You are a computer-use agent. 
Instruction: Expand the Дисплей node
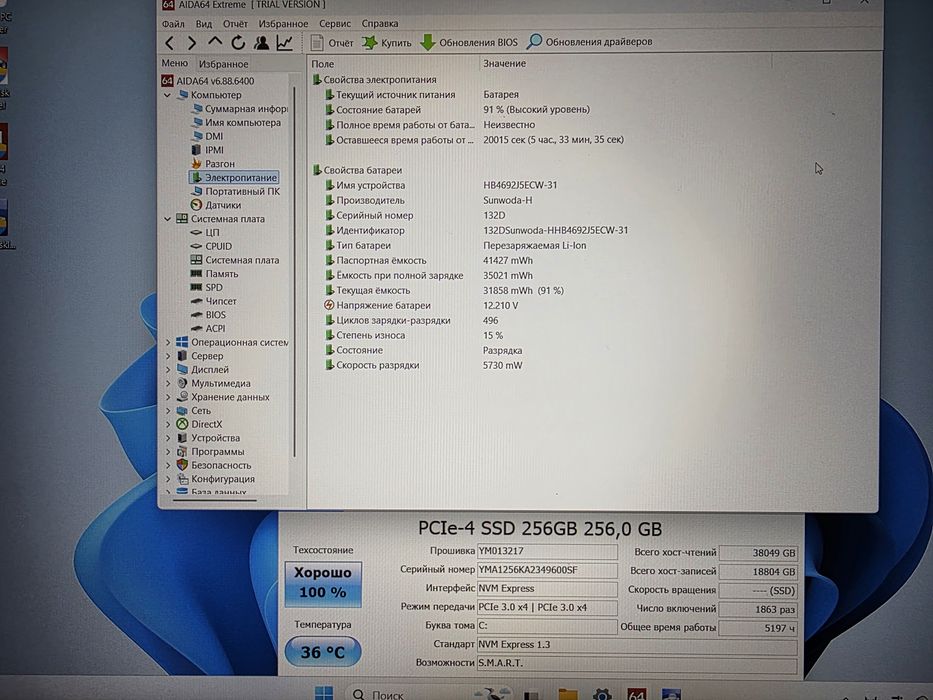click(167, 370)
